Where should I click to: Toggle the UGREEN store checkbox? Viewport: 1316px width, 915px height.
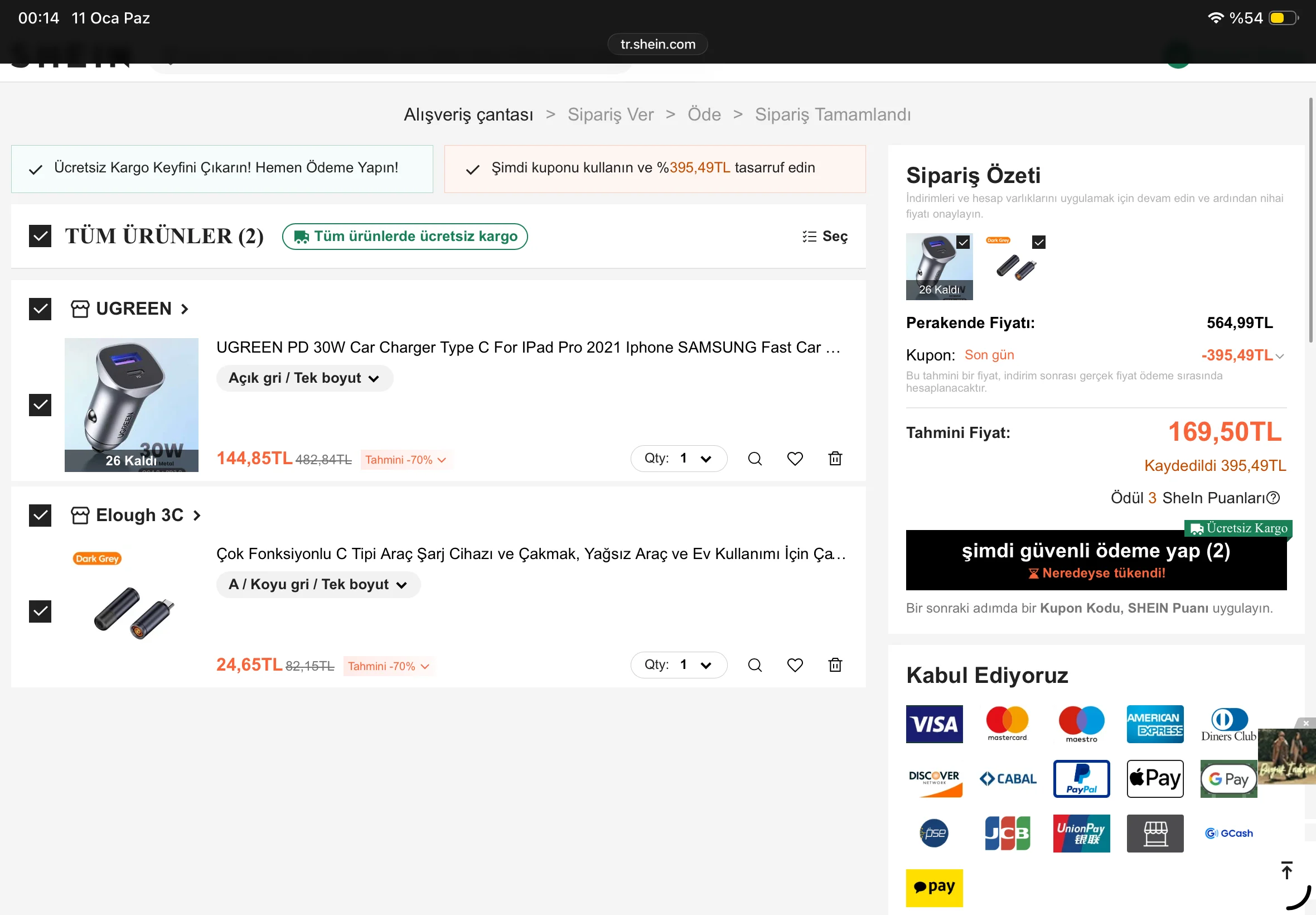coord(40,309)
